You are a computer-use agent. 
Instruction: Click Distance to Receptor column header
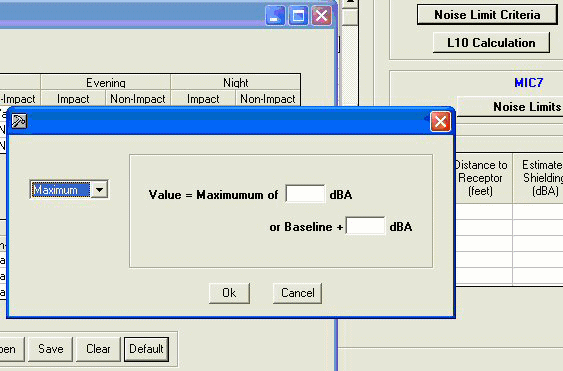pyautogui.click(x=483, y=178)
